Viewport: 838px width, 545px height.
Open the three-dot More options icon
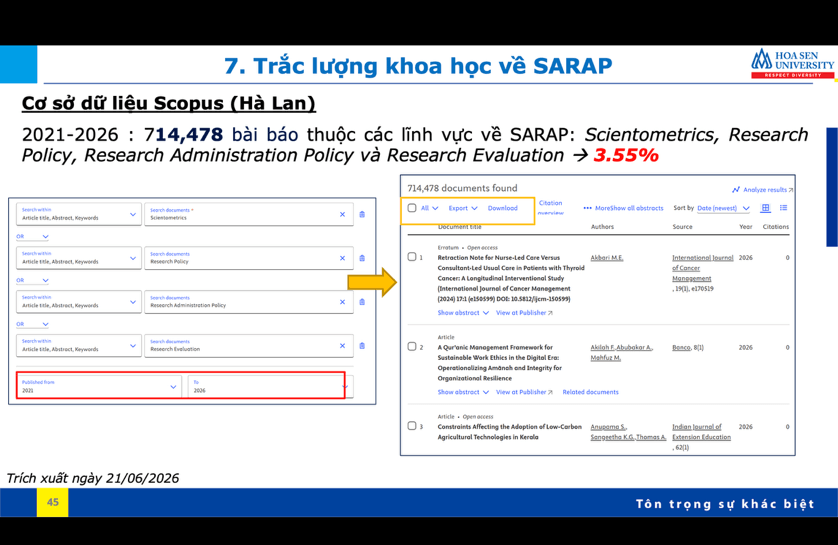[x=587, y=208]
